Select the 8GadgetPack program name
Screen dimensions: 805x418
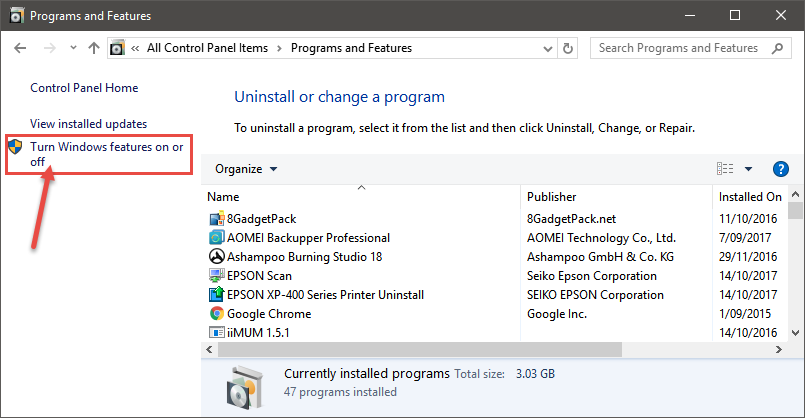(x=262, y=219)
